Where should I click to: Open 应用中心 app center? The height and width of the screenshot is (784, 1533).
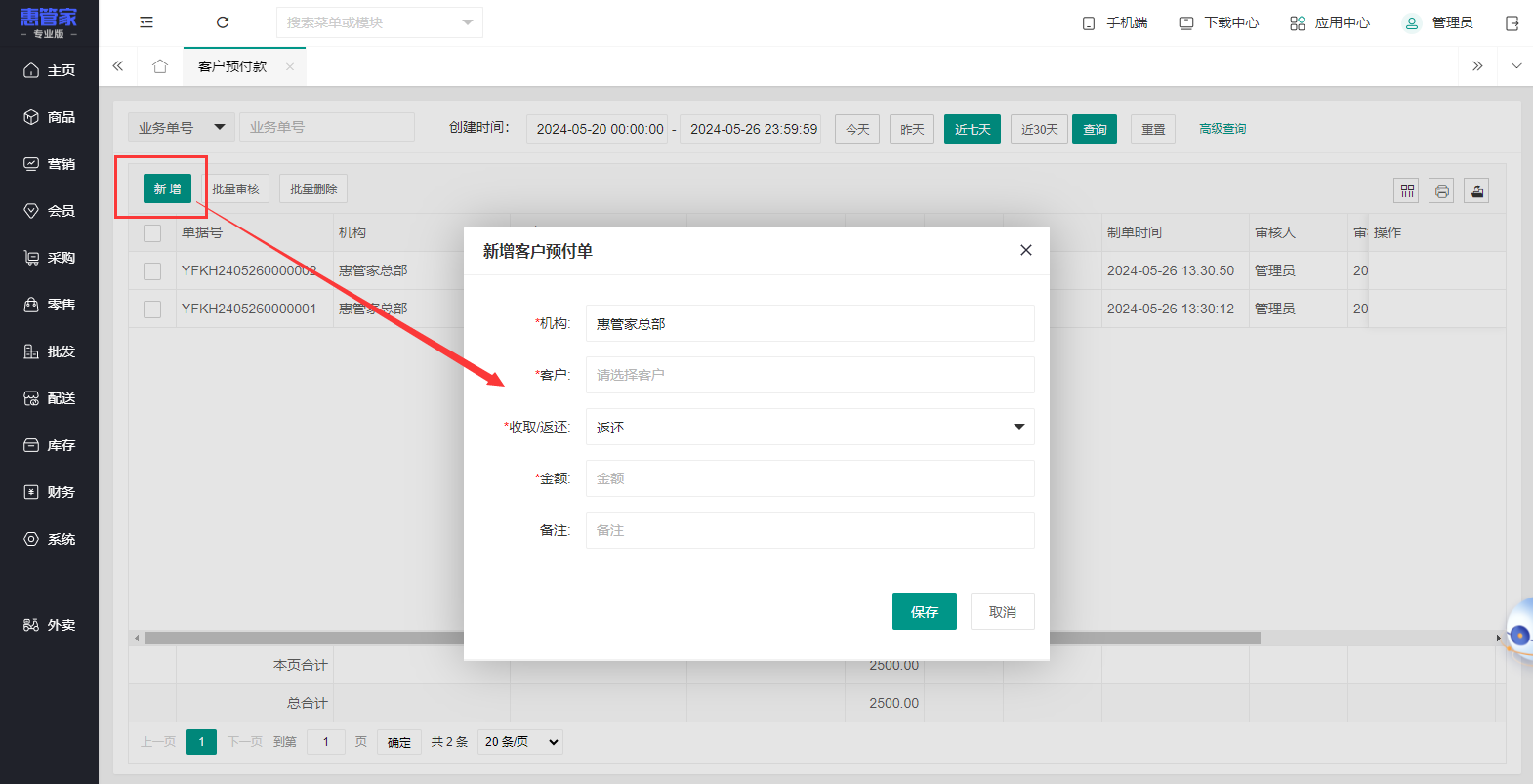[x=1330, y=22]
